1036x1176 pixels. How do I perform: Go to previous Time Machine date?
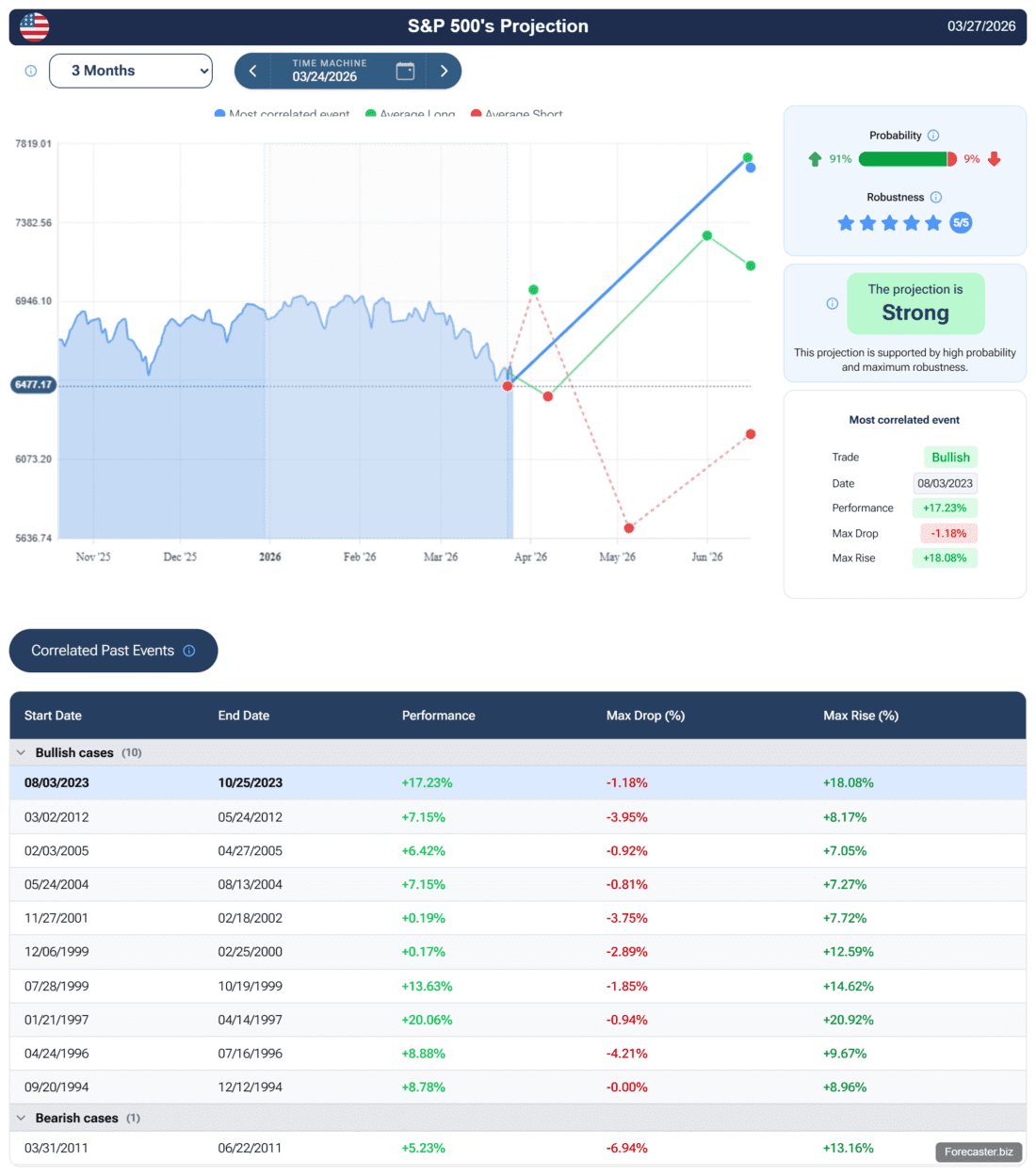[x=252, y=71]
